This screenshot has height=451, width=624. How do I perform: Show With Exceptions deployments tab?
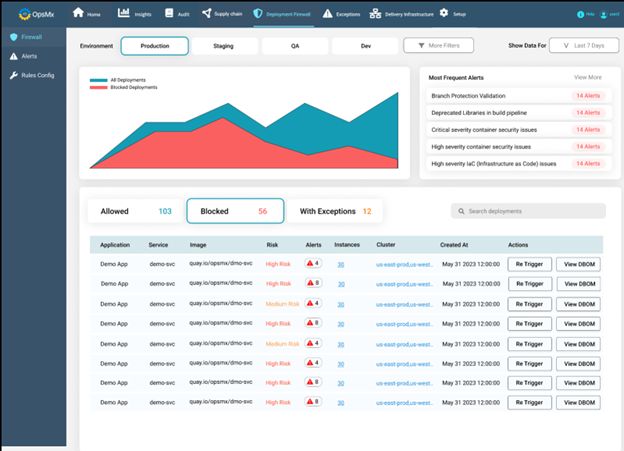(x=335, y=211)
